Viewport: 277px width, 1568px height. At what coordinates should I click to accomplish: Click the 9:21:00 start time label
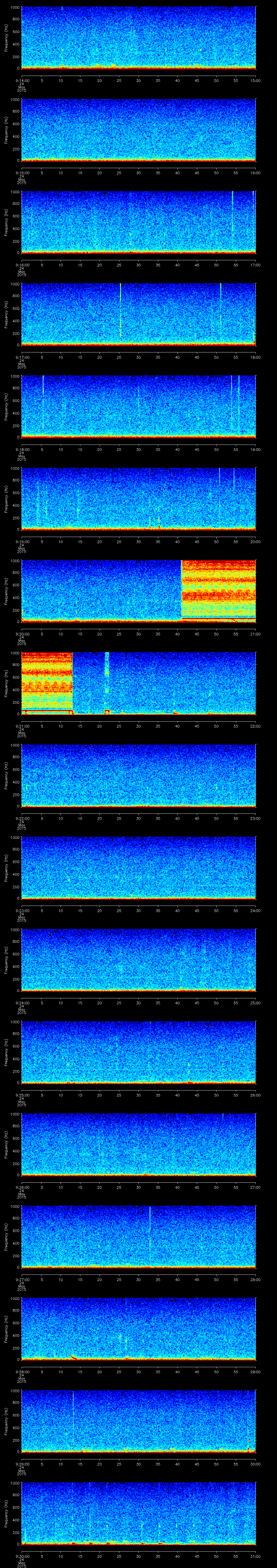22,726
